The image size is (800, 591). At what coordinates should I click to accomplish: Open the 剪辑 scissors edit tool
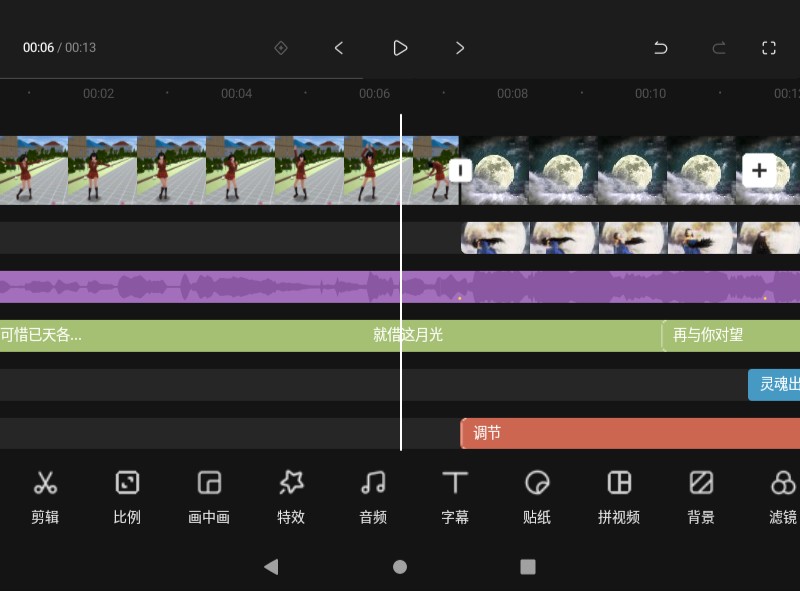point(45,497)
